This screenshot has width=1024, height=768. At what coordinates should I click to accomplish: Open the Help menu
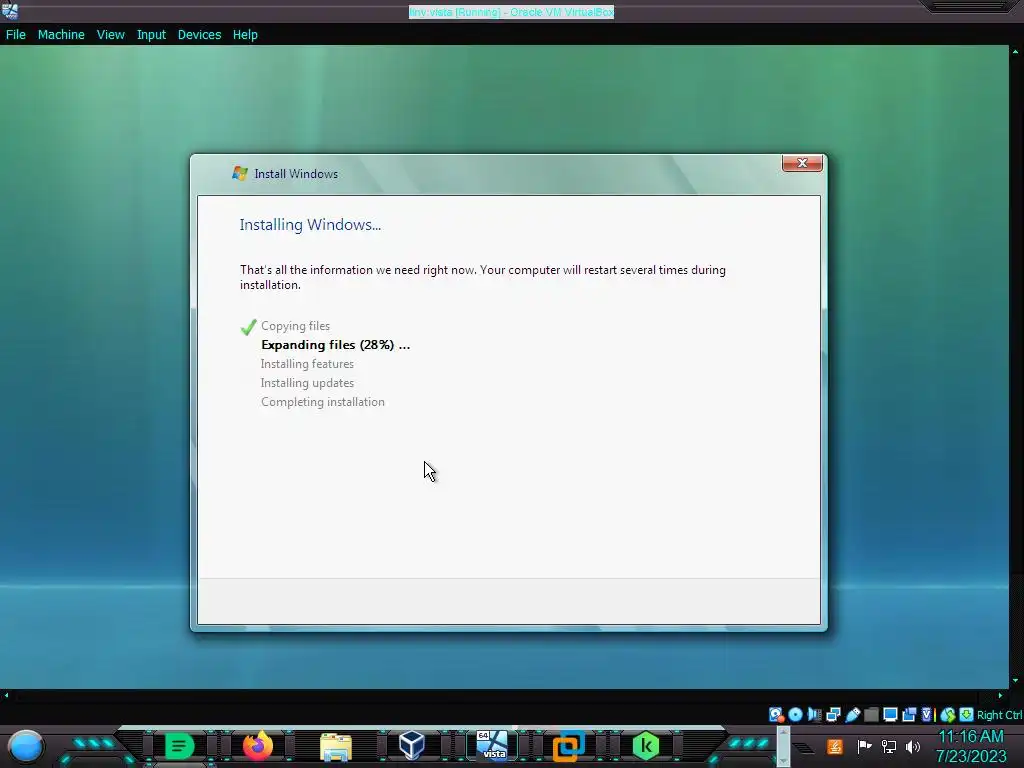tap(245, 35)
